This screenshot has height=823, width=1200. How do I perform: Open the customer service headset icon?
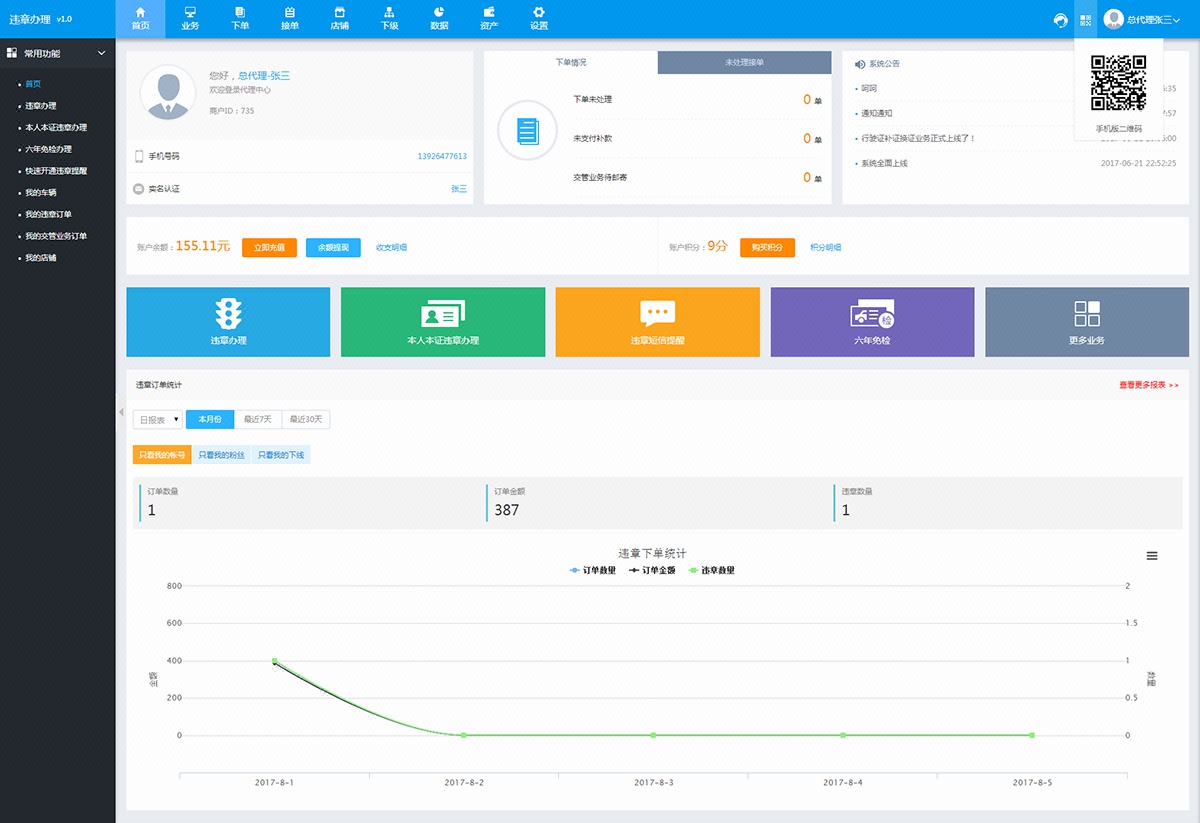coord(1061,20)
